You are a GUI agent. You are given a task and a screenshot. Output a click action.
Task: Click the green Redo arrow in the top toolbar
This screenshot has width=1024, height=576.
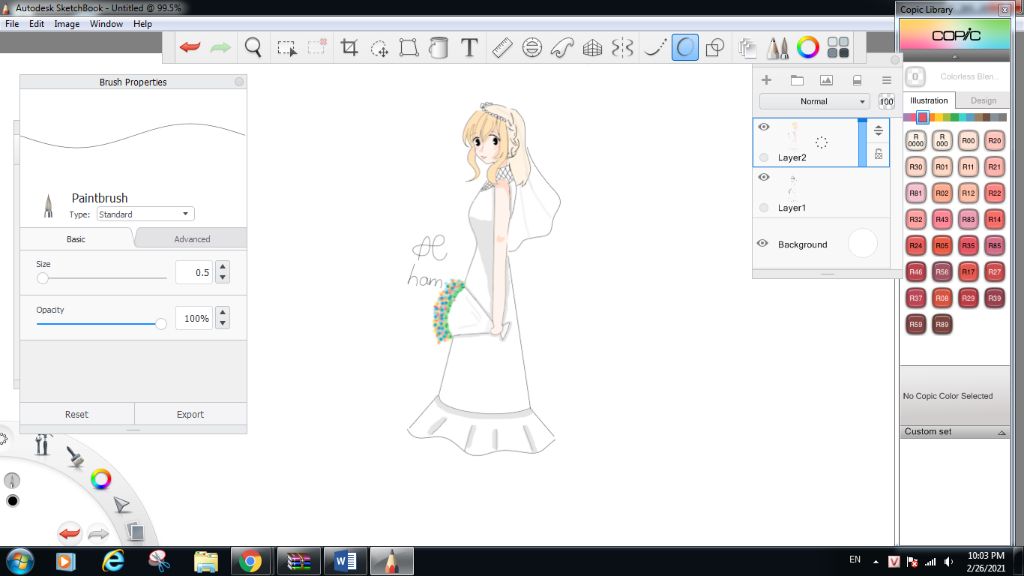(221, 47)
